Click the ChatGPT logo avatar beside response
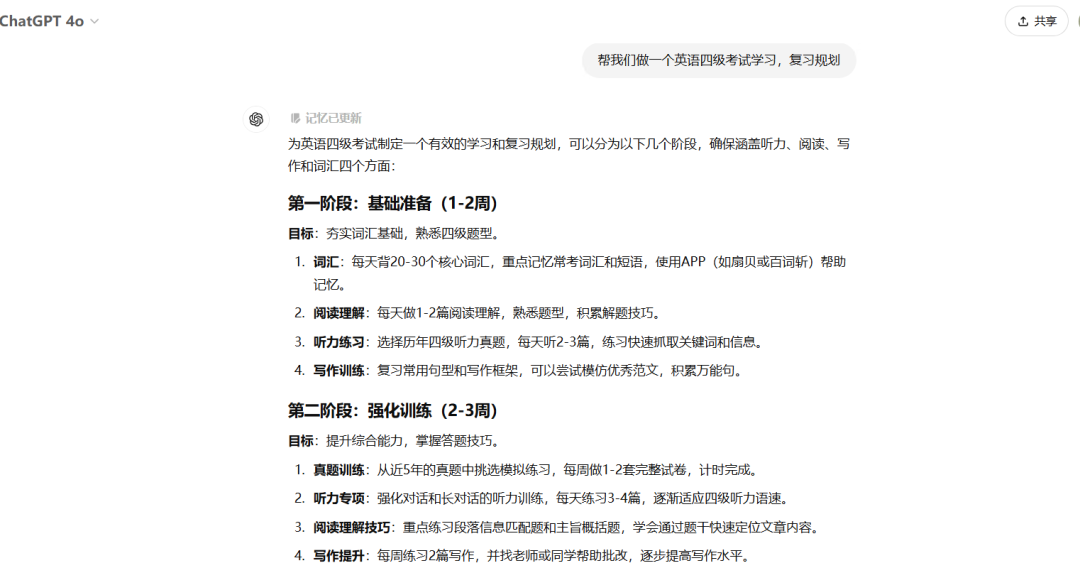 coord(256,119)
